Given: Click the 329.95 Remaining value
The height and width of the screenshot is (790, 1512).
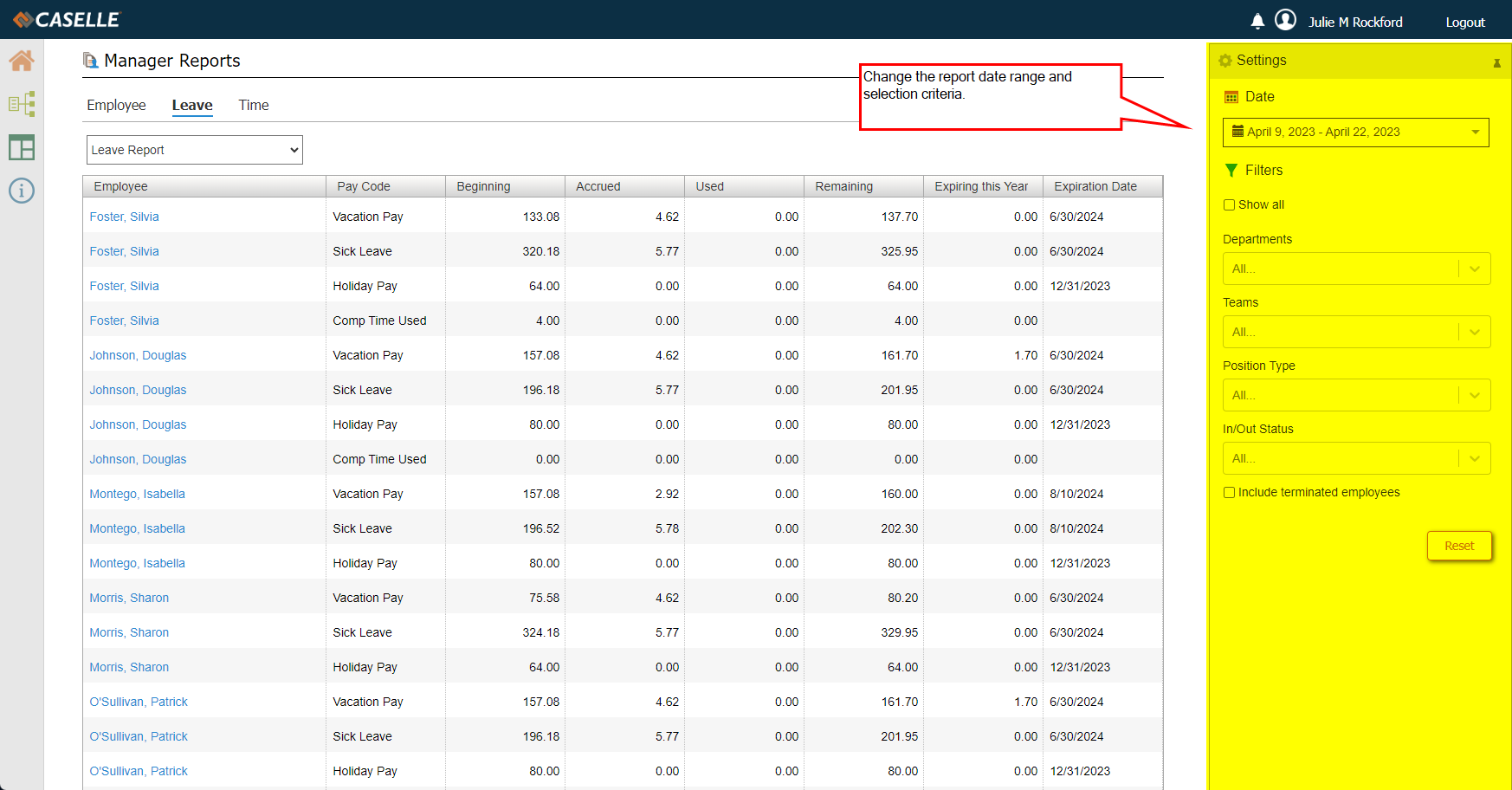Looking at the screenshot, I should tap(900, 632).
